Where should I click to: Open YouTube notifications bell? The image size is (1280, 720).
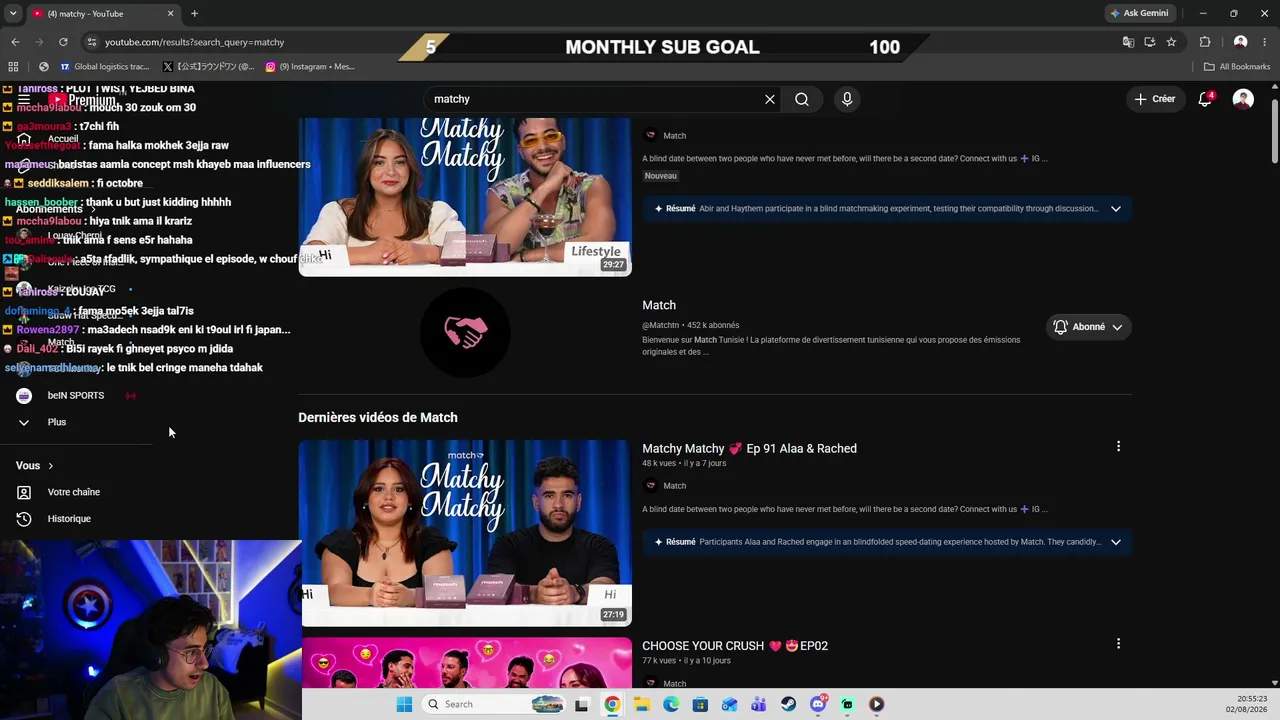coord(1205,99)
